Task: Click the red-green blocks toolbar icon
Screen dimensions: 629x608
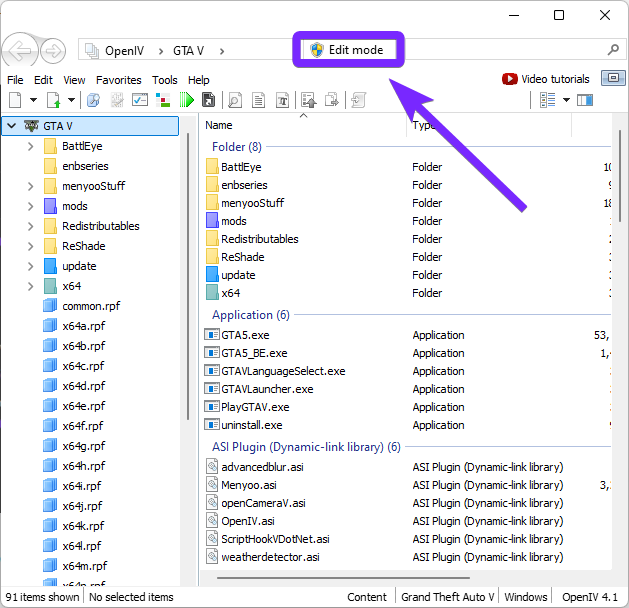Action: click(x=163, y=100)
